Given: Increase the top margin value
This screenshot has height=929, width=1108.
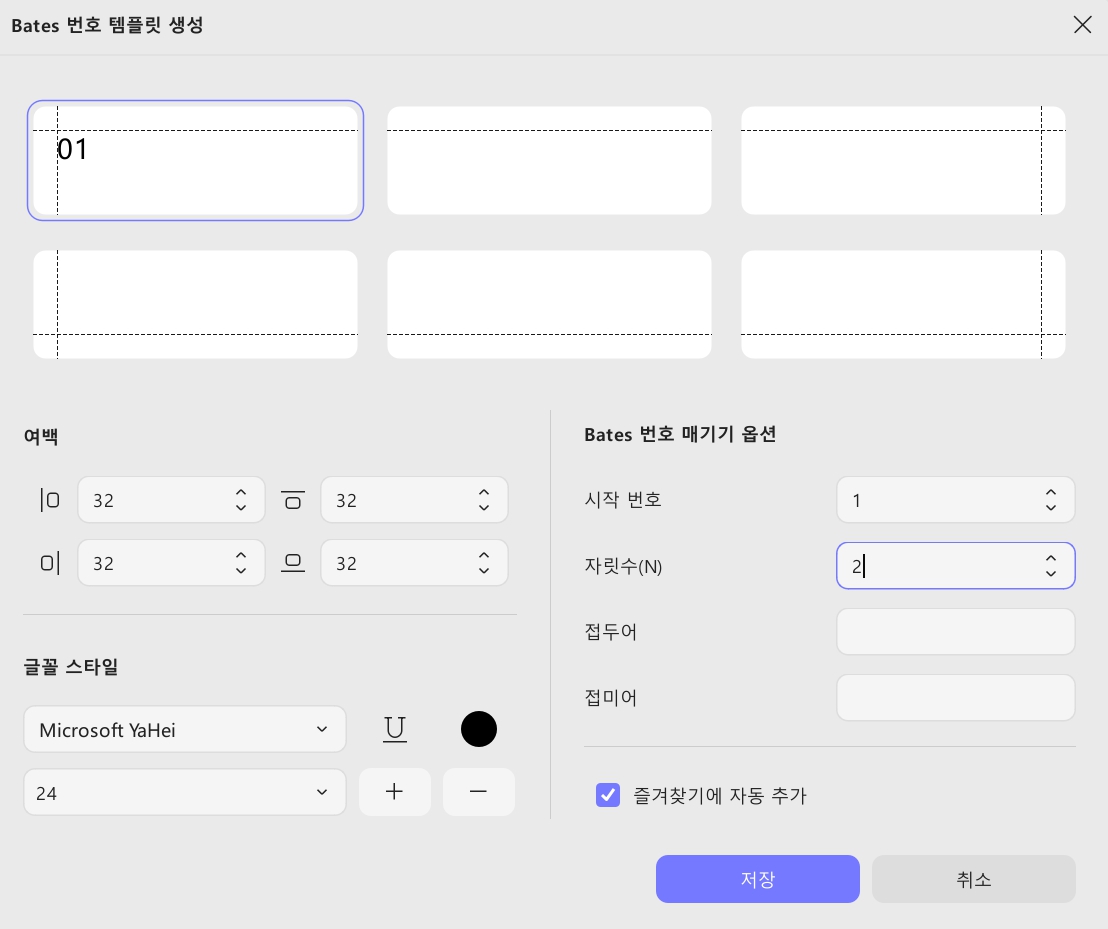Looking at the screenshot, I should [484, 492].
